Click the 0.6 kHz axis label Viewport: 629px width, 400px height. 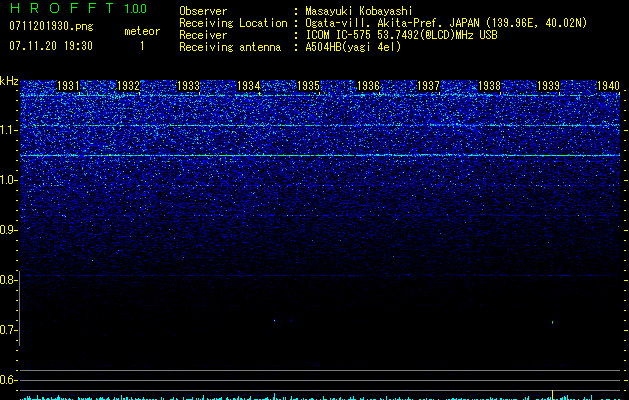(8, 380)
